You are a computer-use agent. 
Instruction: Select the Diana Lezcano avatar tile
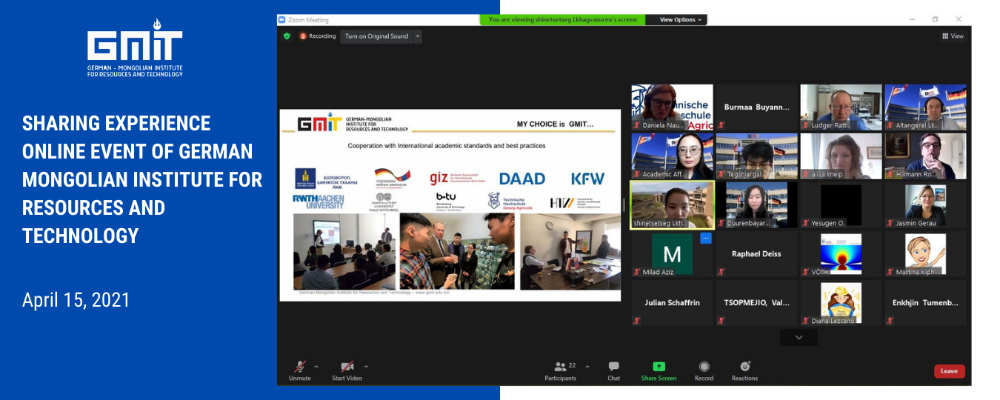(x=841, y=302)
